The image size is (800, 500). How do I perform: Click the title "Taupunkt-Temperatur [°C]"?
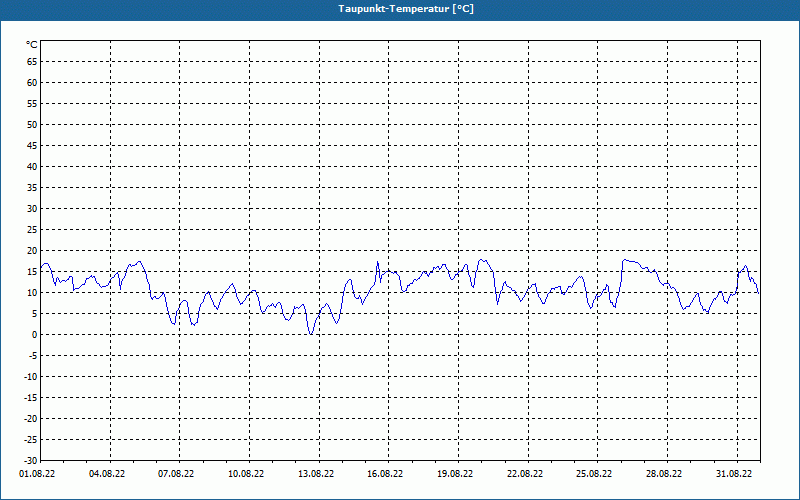406,9
